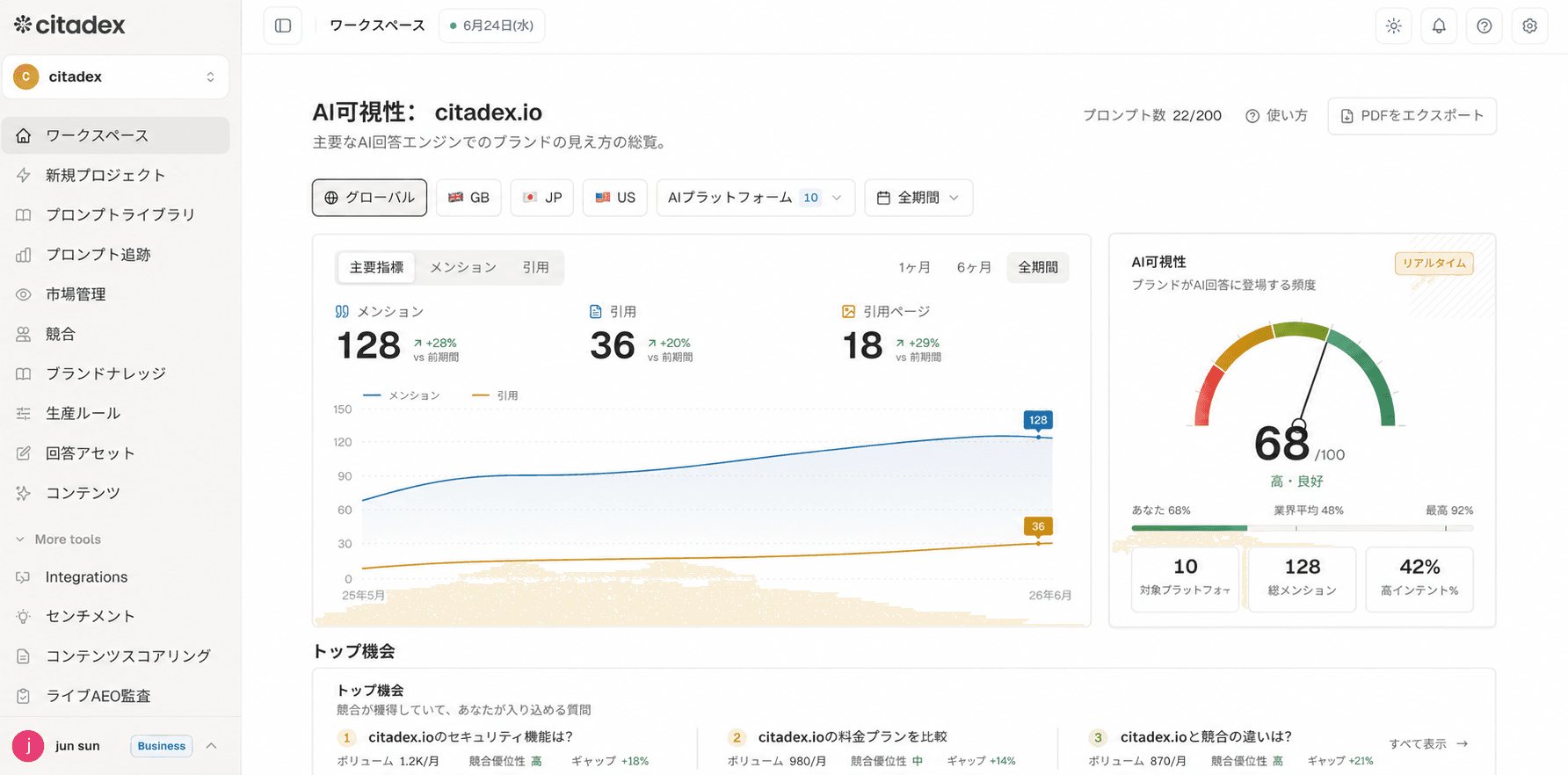
Task: Select the JP country filter
Action: (542, 198)
